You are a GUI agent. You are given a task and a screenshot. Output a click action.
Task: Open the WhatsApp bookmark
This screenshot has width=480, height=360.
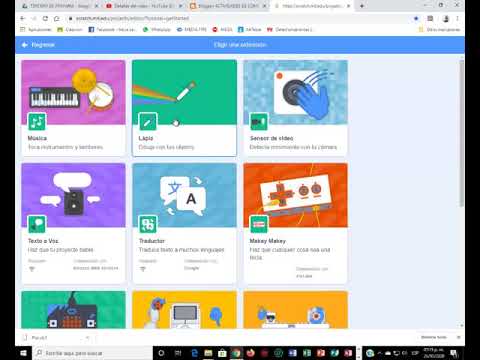157,30
